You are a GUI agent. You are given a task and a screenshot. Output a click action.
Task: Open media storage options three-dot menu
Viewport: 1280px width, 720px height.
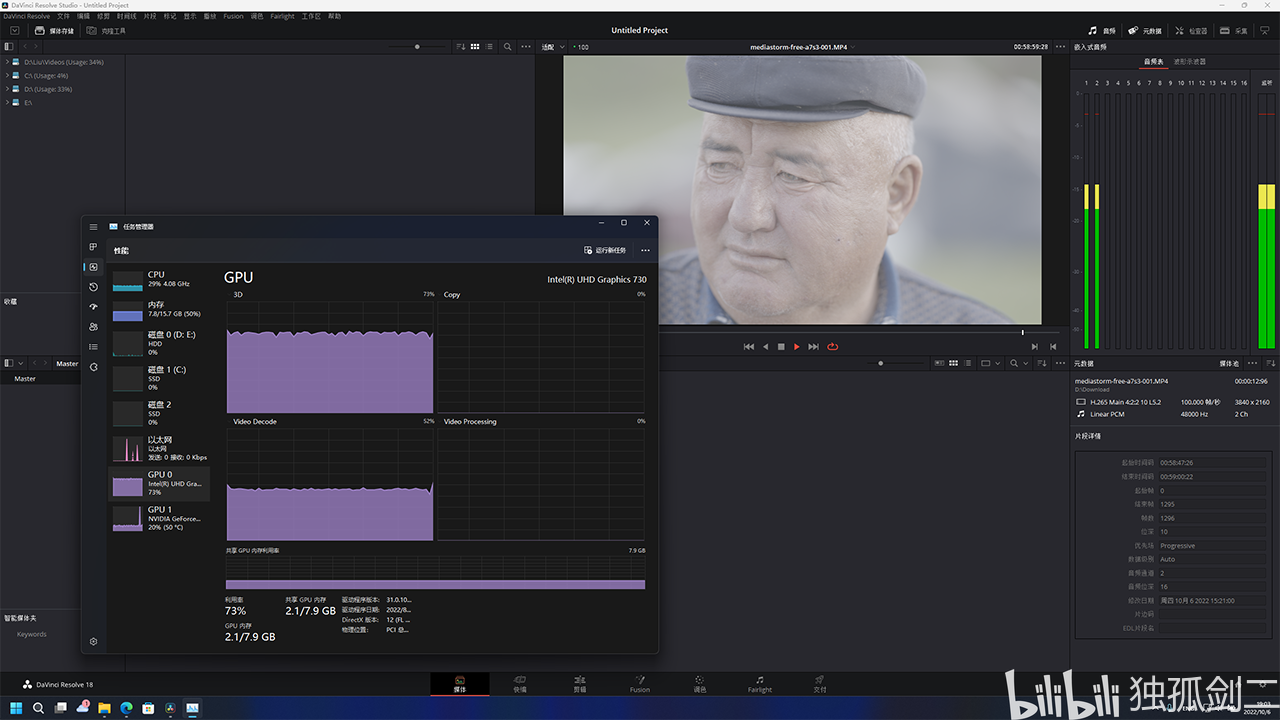tap(527, 47)
